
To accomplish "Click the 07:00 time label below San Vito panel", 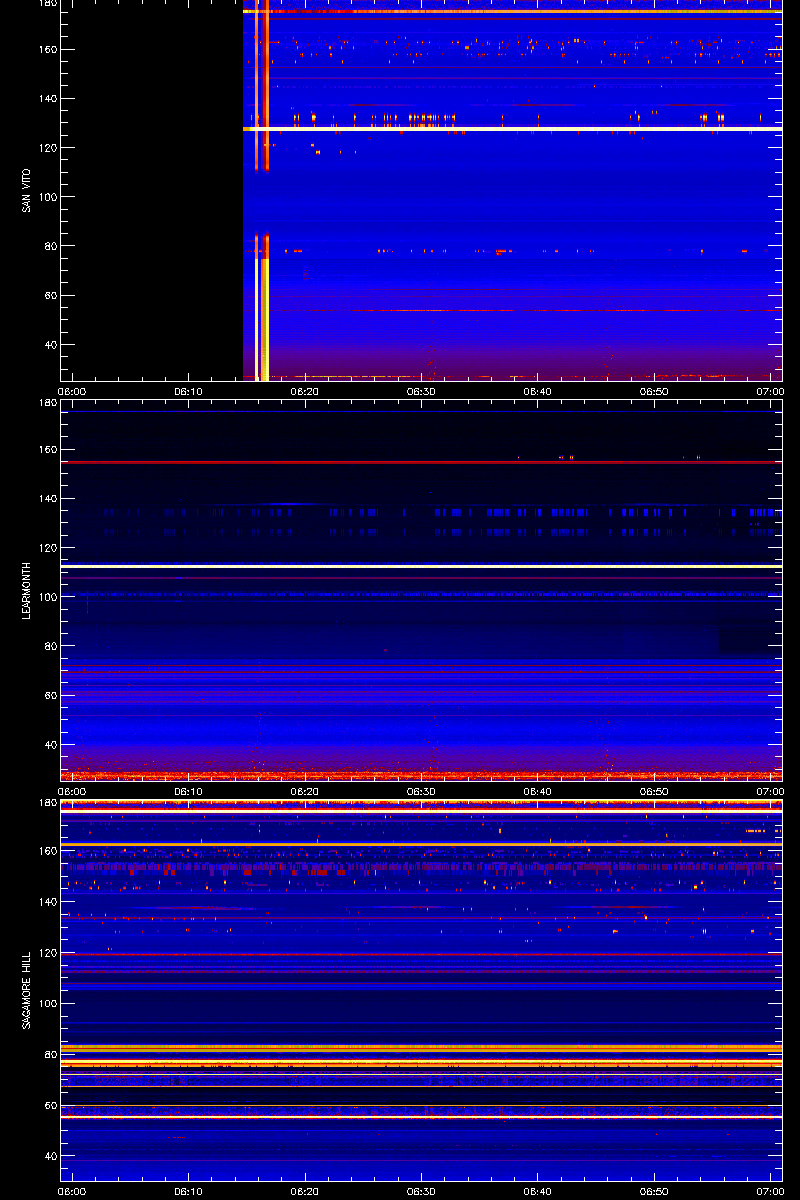I will 770,391.
